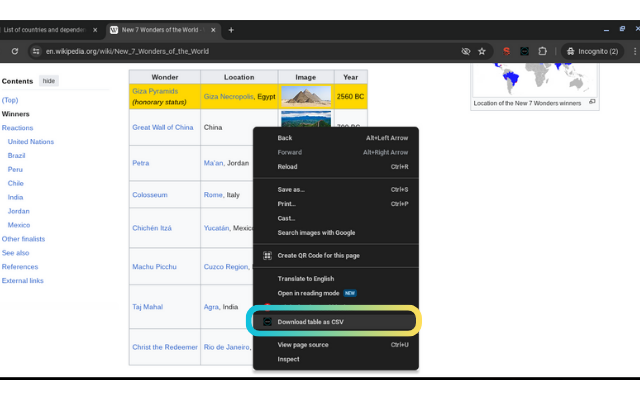Go to See also section
The width and height of the screenshot is (640, 400).
(16, 253)
